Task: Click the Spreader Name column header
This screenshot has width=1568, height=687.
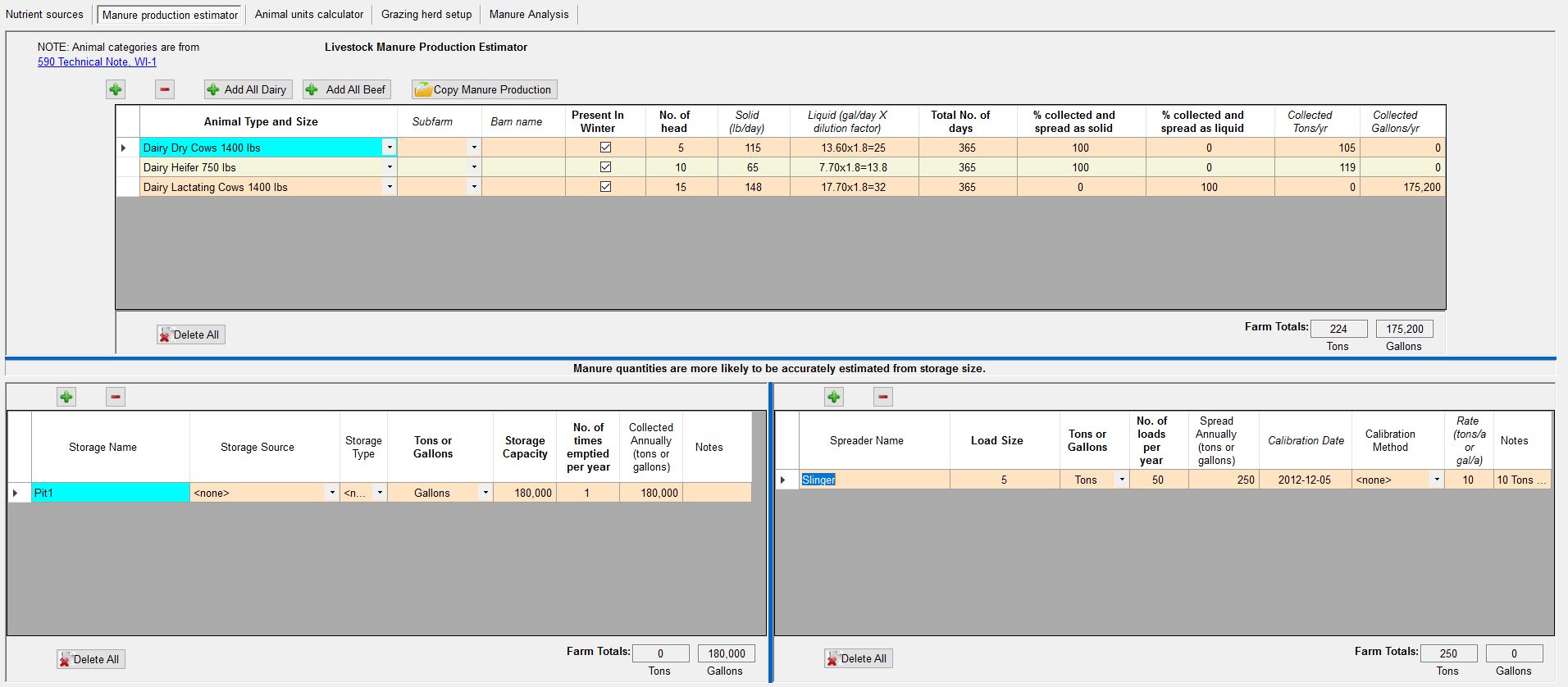Action: pyautogui.click(x=874, y=440)
